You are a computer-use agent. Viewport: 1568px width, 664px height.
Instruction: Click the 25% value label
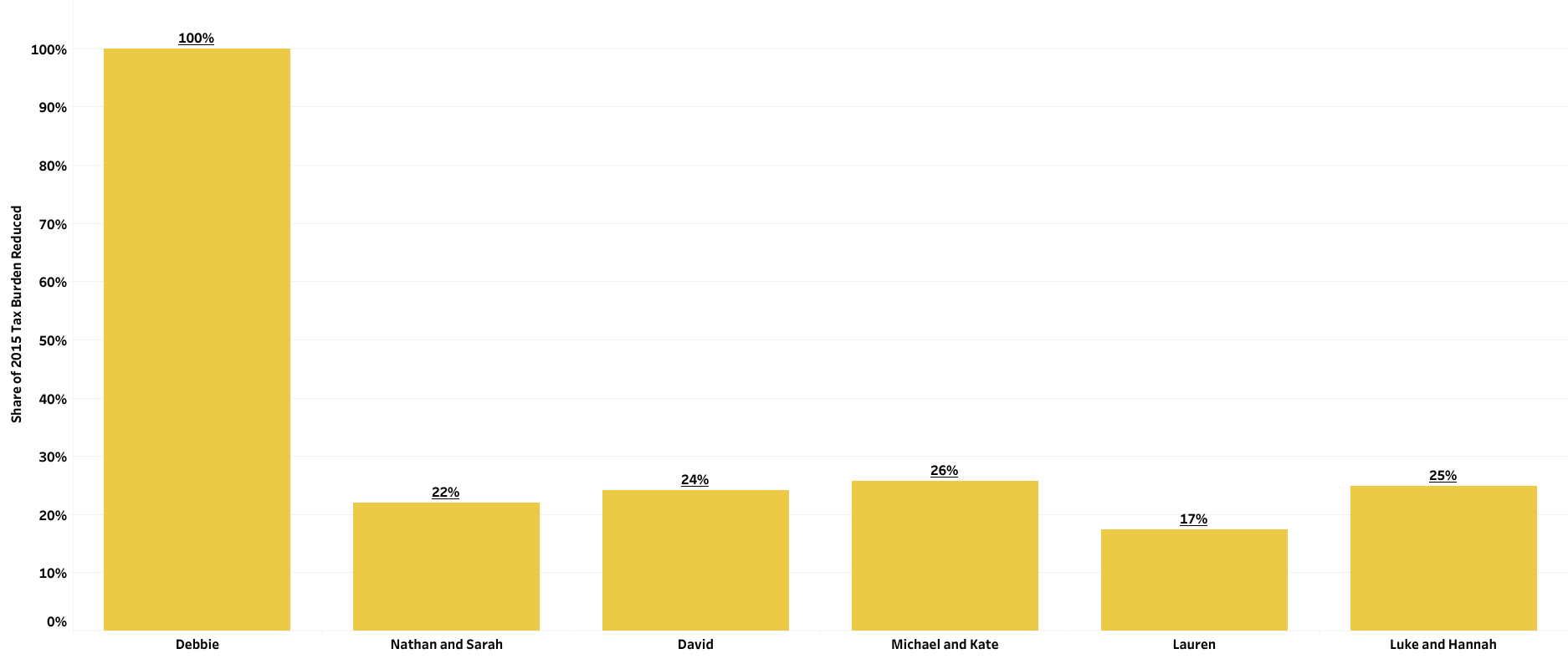[1443, 476]
